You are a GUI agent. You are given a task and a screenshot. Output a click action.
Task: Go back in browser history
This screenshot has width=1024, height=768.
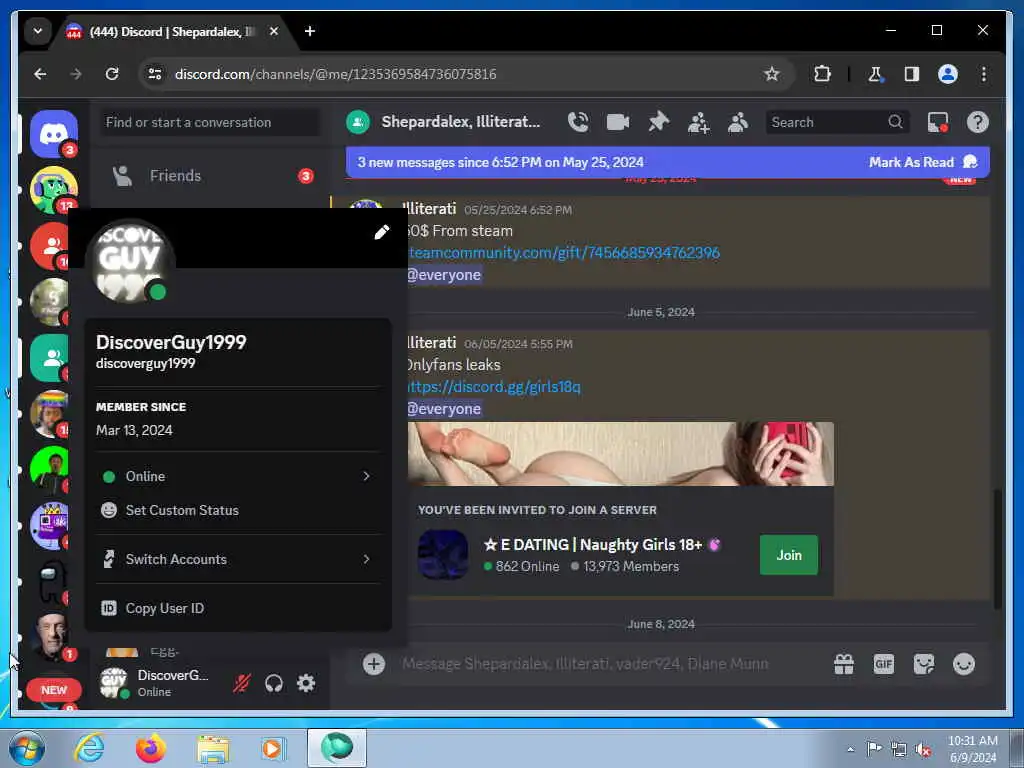click(40, 74)
